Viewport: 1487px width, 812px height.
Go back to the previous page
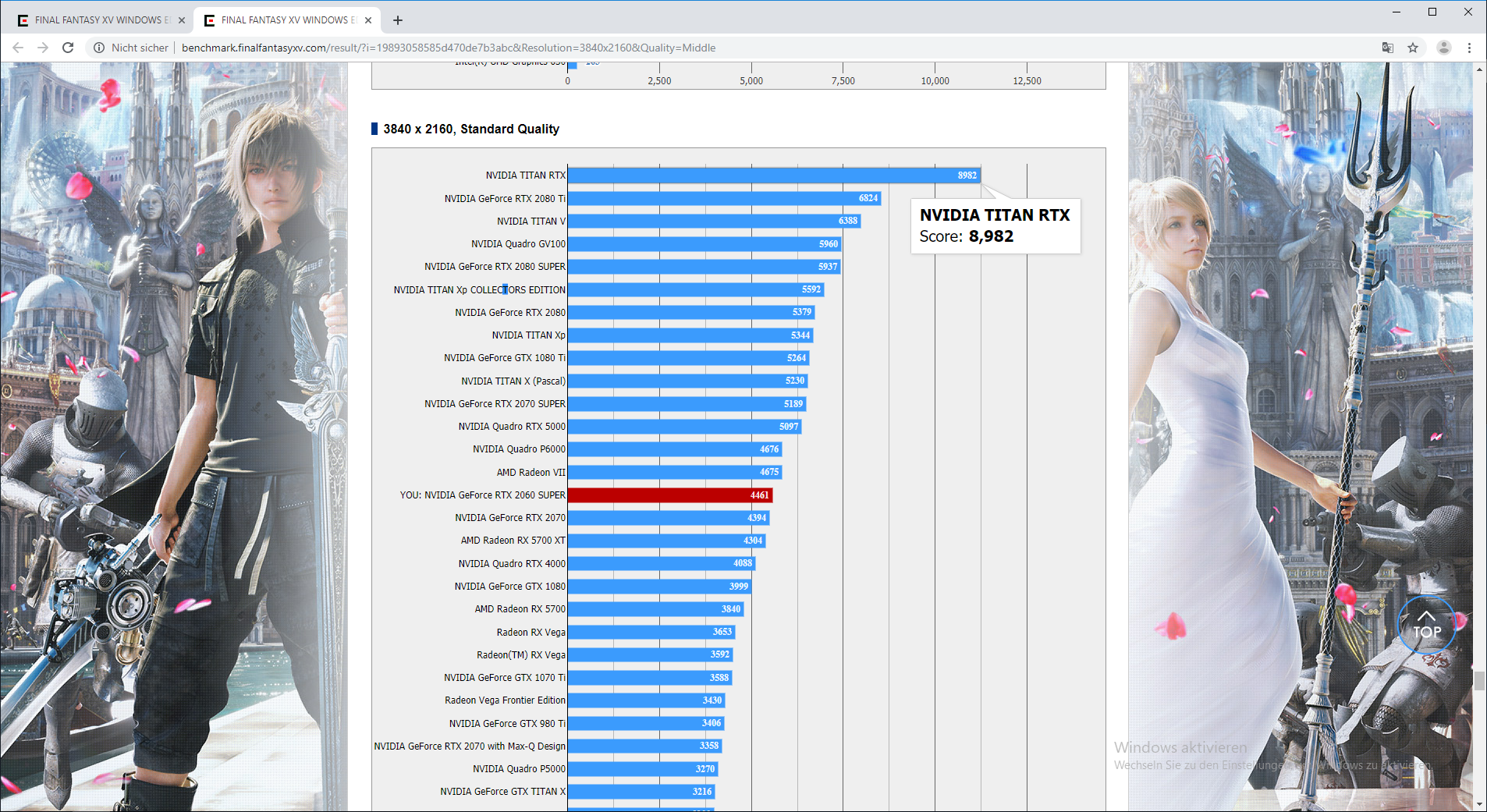pos(18,48)
